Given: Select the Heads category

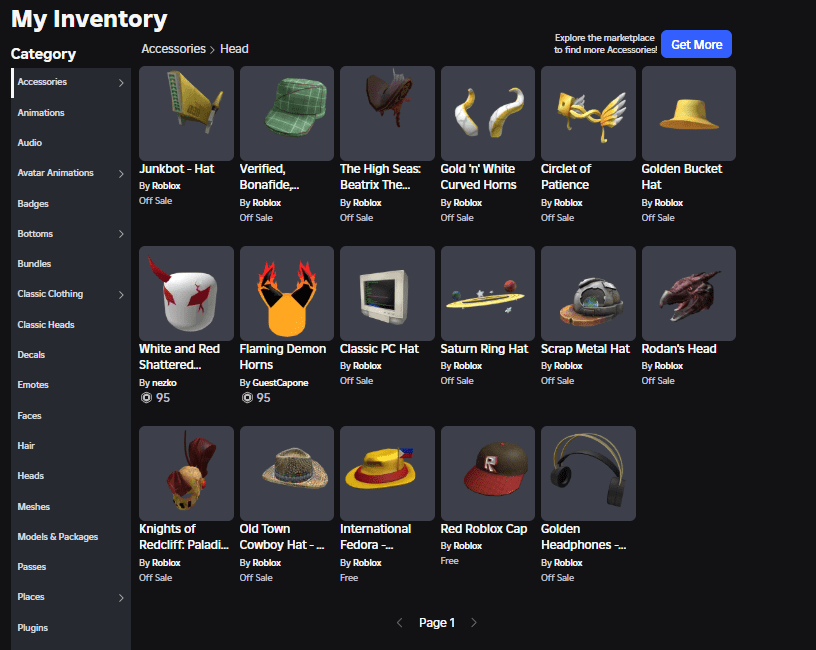Looking at the screenshot, I should pos(71,476).
